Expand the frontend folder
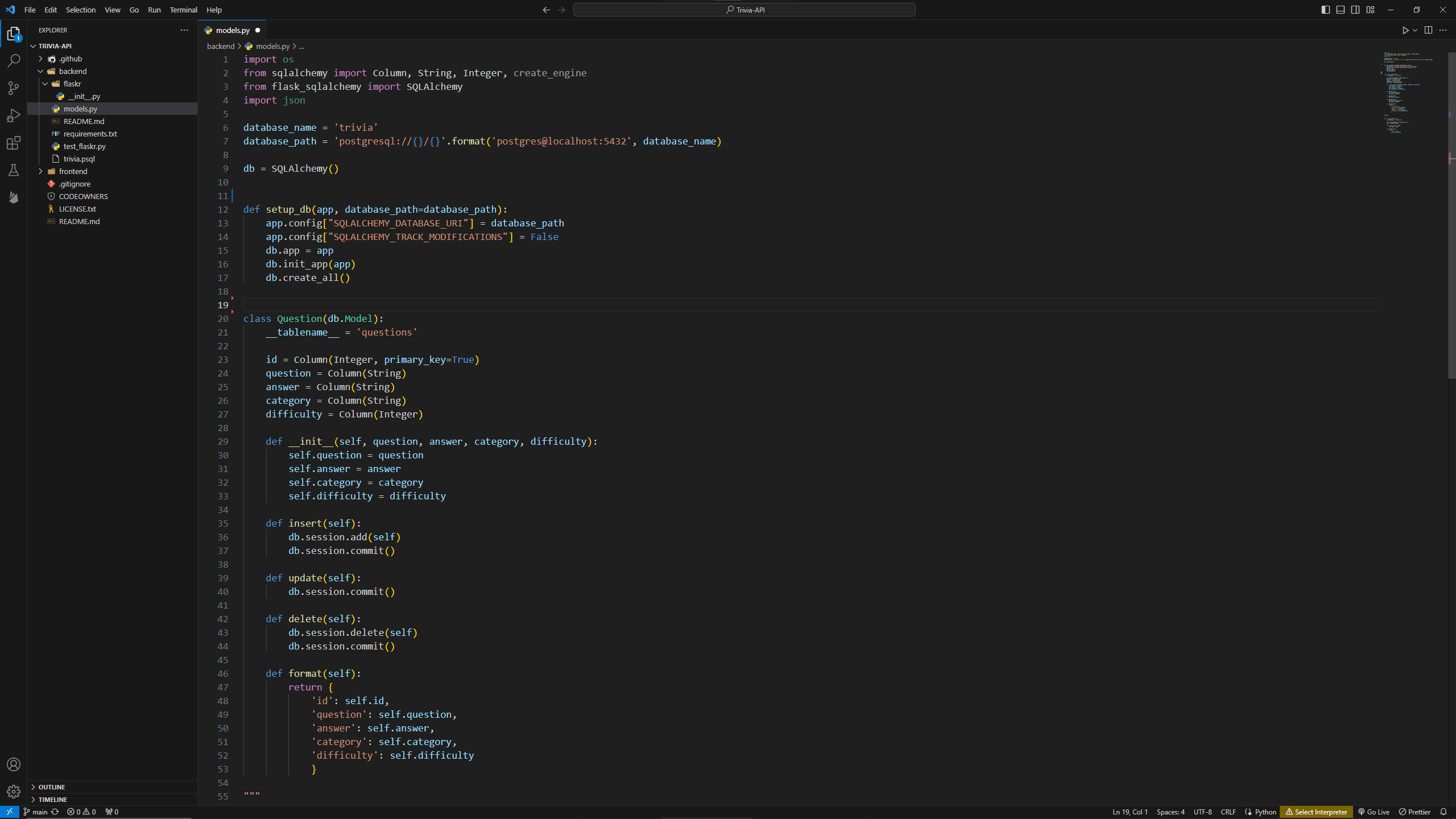1456x819 pixels. 73,171
